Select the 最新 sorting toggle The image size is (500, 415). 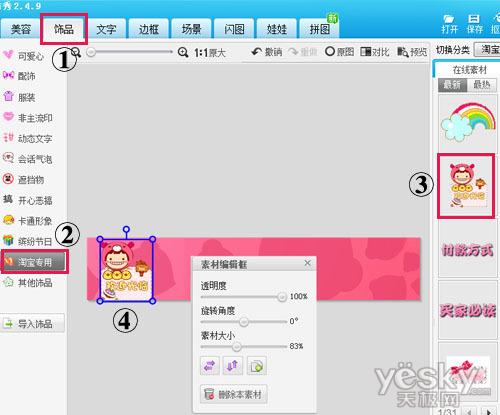pos(453,85)
